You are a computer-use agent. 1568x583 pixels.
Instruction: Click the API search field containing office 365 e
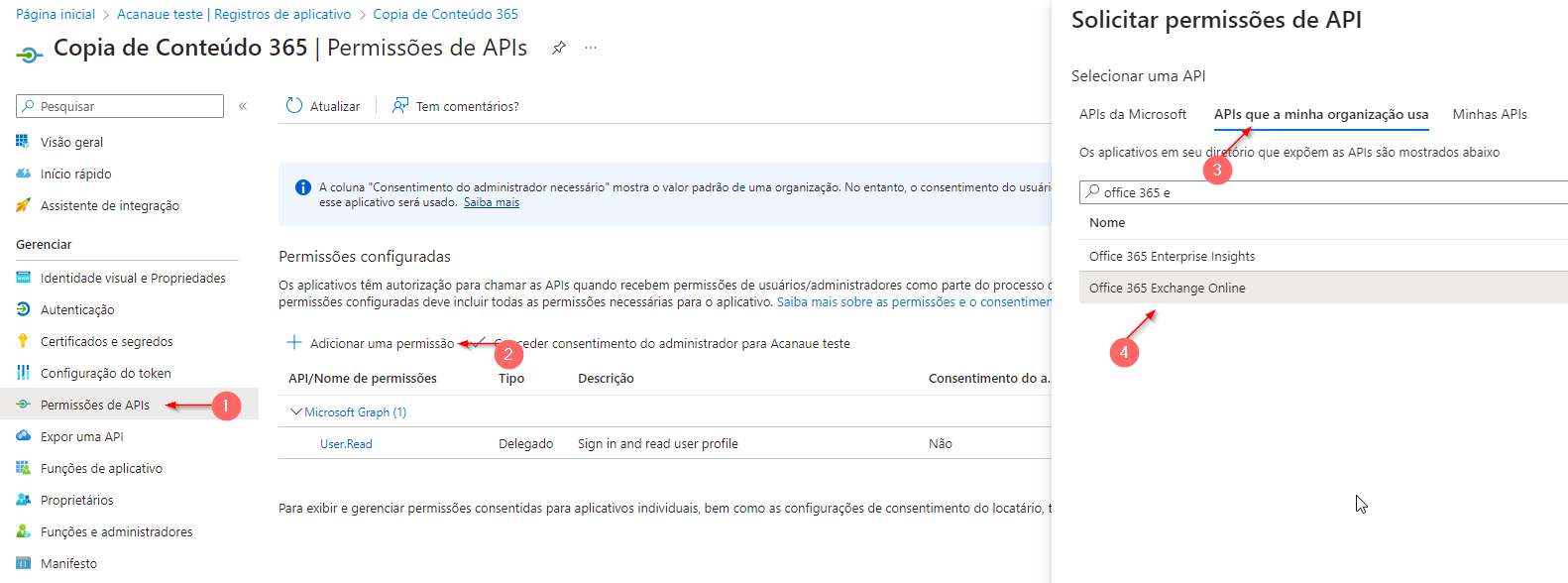pyautogui.click(x=1323, y=192)
